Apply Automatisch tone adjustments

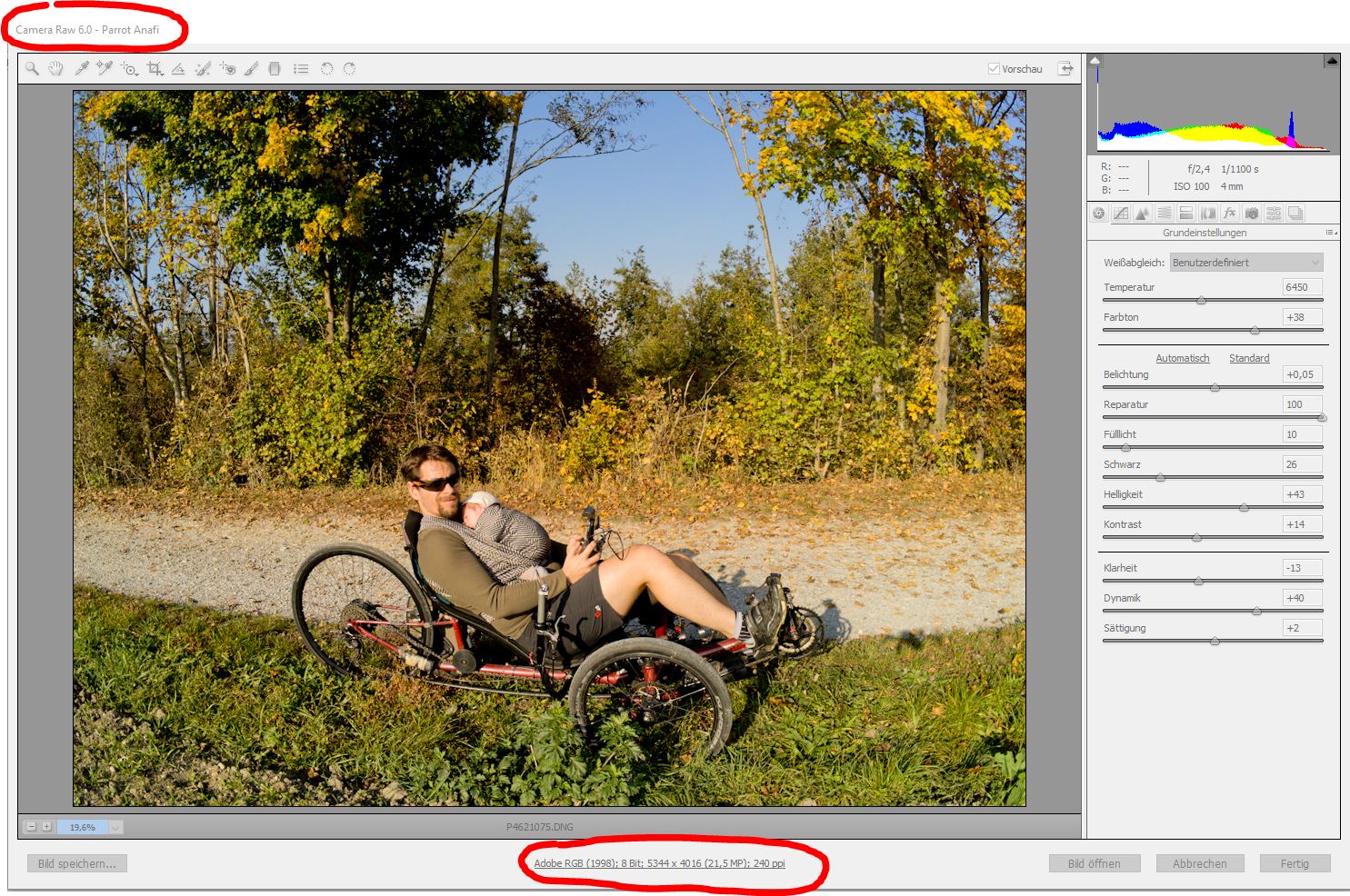pos(1182,358)
